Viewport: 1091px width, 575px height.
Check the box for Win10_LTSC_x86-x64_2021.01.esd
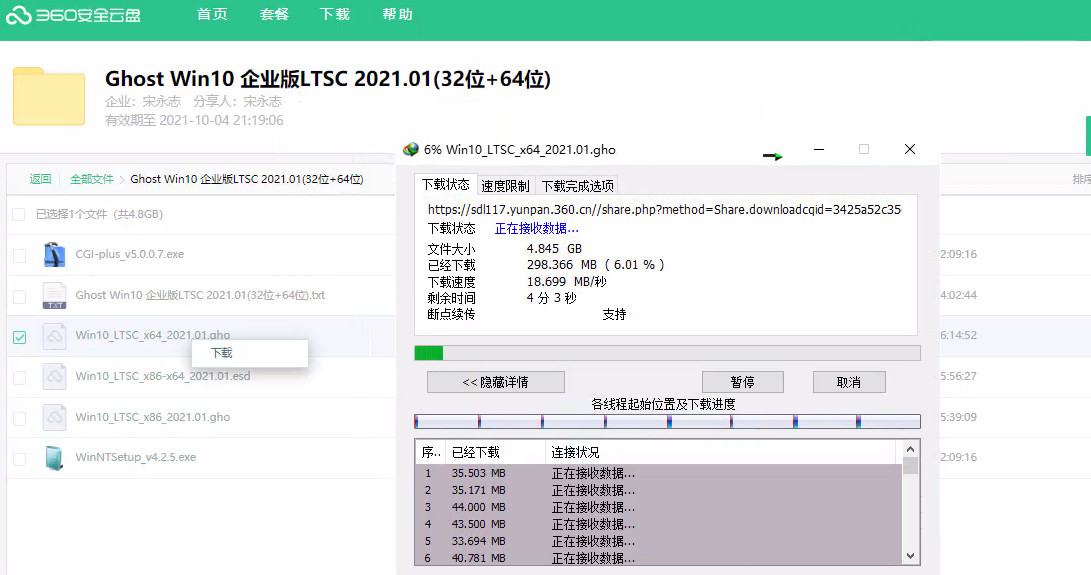[x=19, y=377]
